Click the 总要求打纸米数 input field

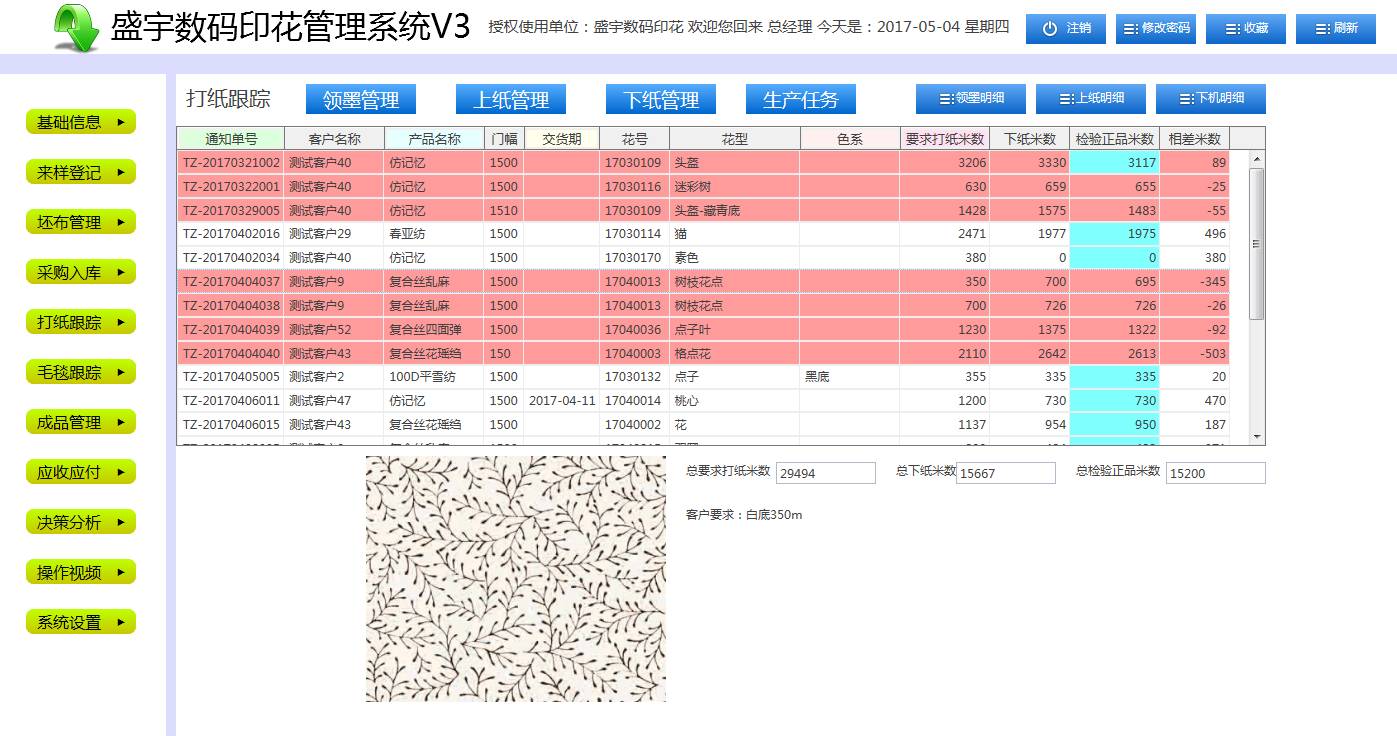pos(825,473)
